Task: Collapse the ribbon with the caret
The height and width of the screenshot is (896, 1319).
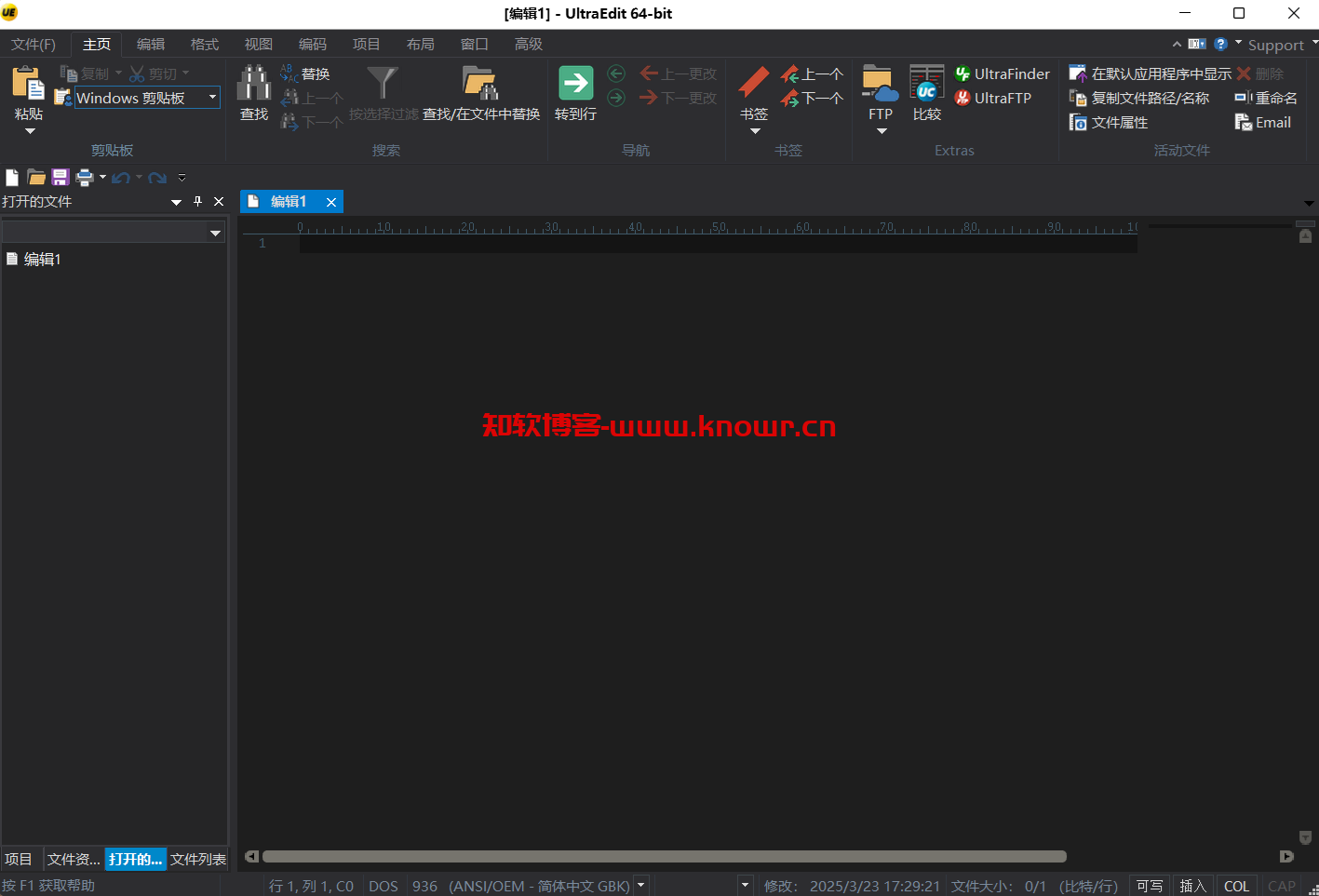Action: pos(1177,44)
